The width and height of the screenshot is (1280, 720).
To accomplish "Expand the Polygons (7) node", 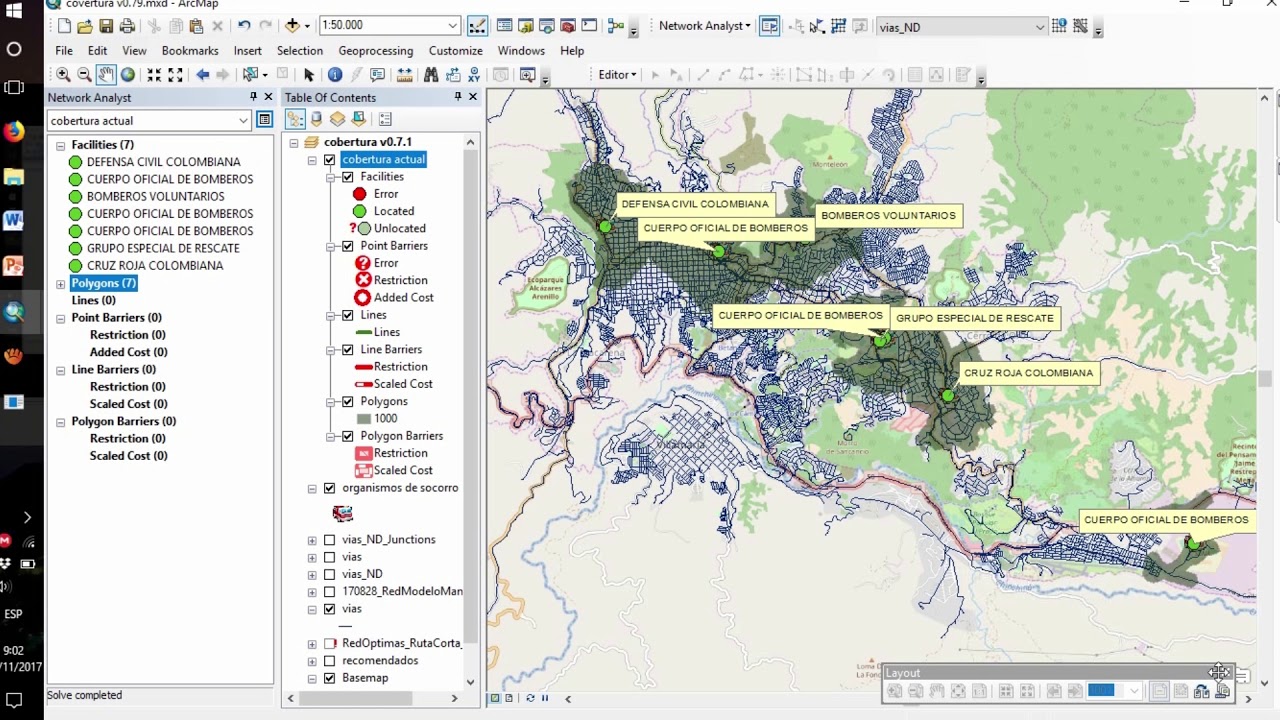I will 60,284.
